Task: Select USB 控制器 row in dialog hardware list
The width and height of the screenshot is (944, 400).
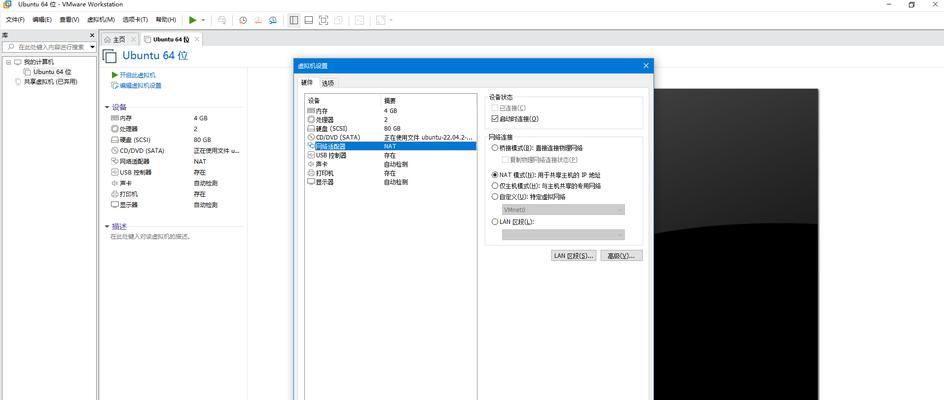Action: point(391,155)
